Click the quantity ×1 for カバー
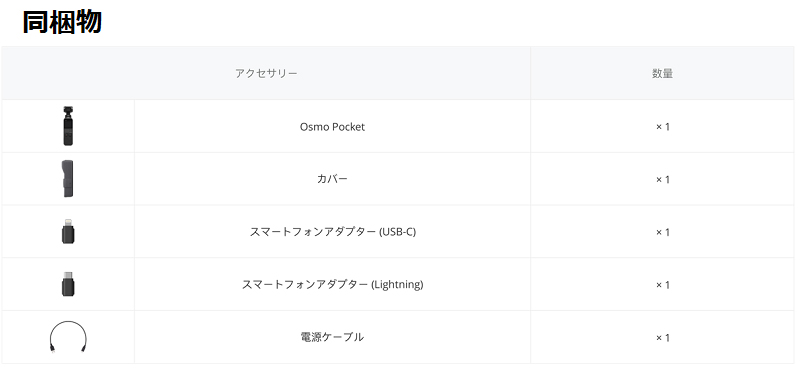The width and height of the screenshot is (800, 380). 662,180
